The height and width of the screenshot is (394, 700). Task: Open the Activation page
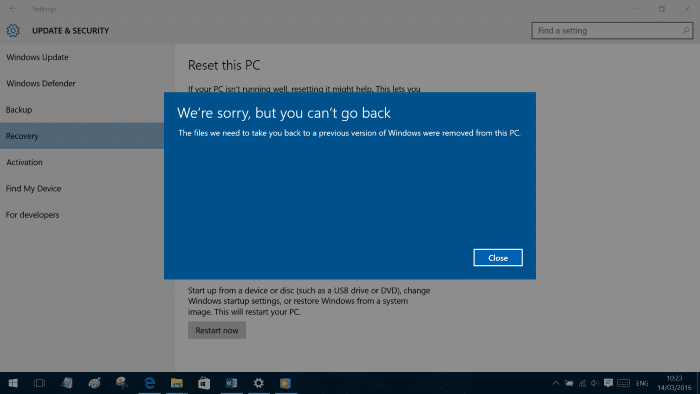point(24,162)
